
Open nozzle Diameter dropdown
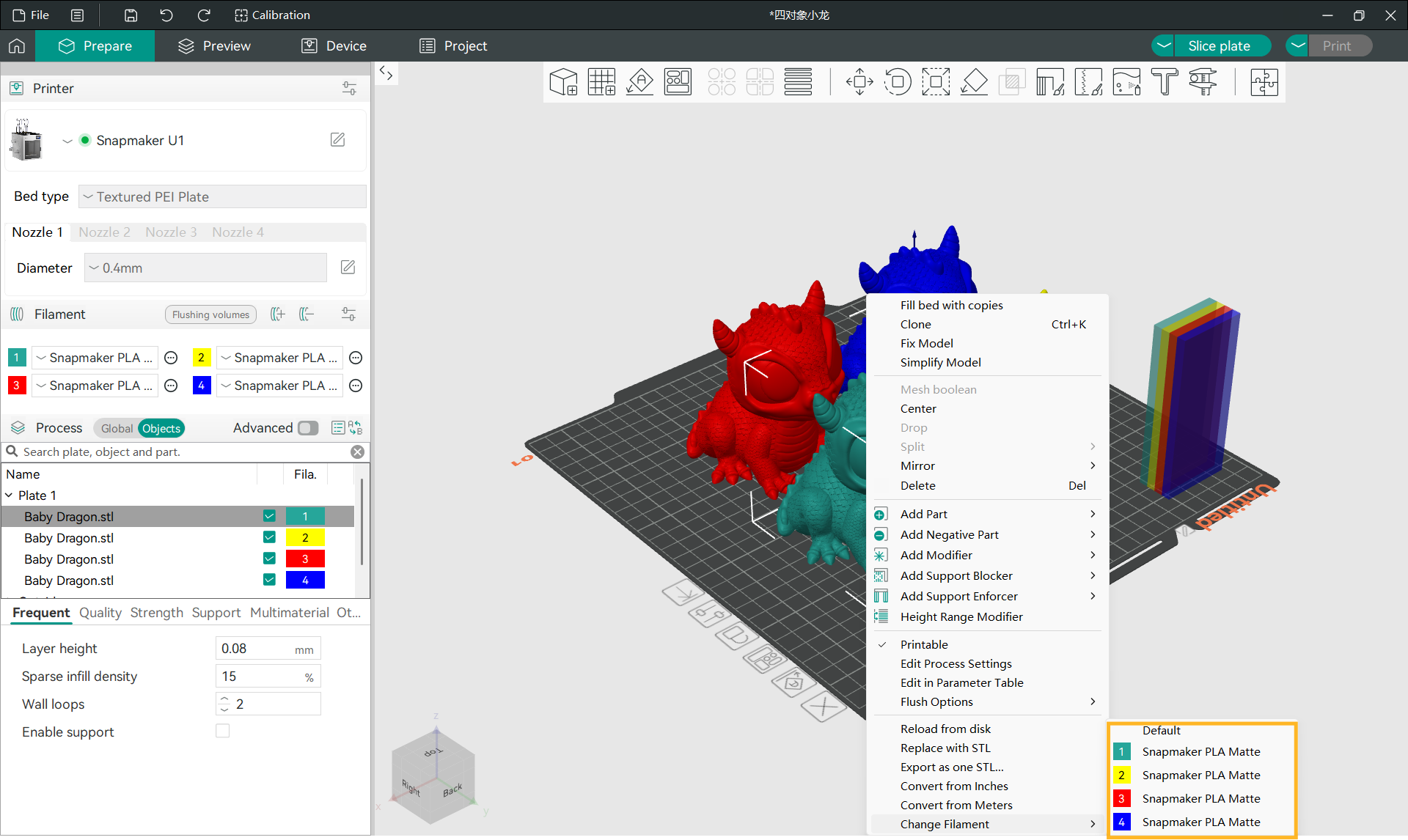[x=205, y=268]
